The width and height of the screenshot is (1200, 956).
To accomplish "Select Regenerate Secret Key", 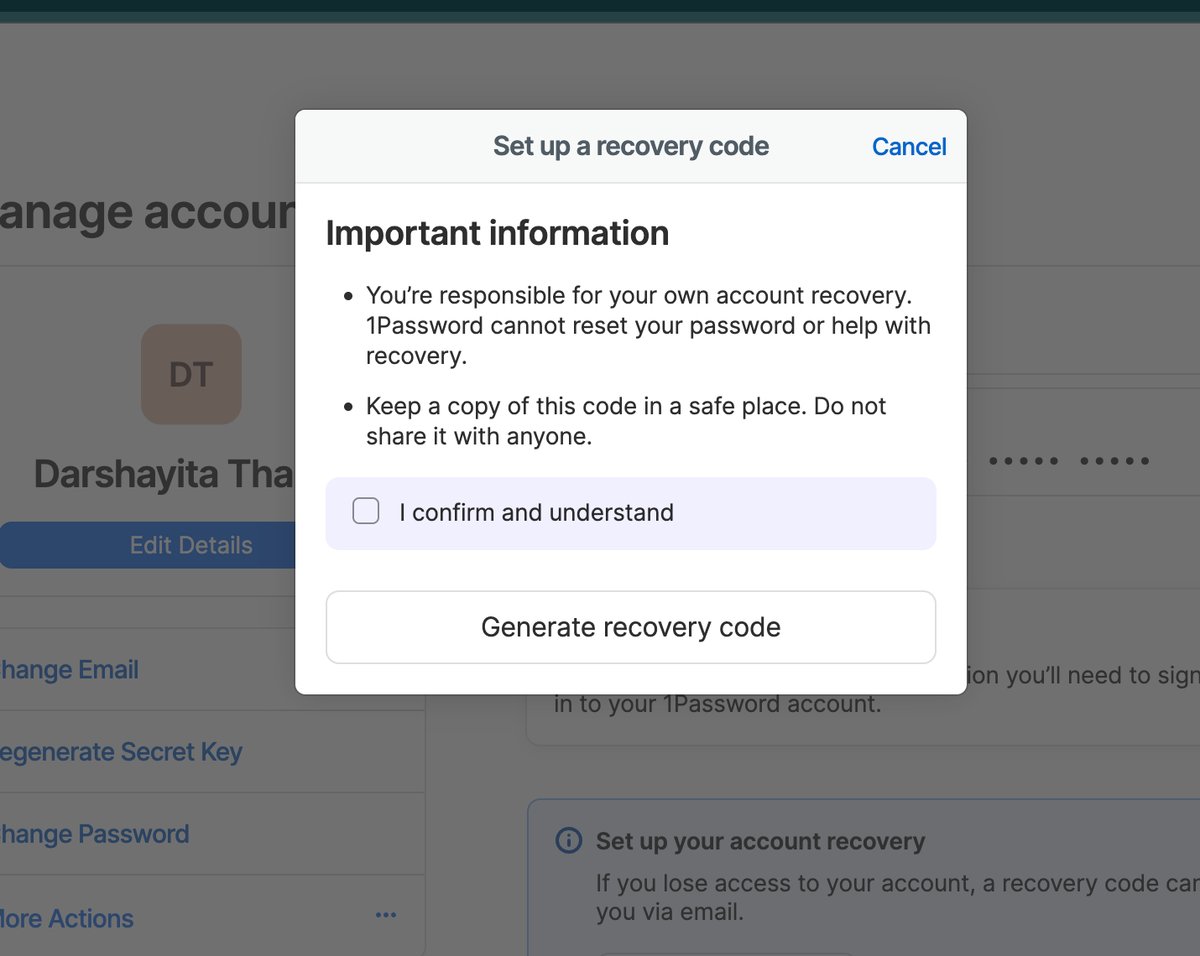I will point(121,751).
